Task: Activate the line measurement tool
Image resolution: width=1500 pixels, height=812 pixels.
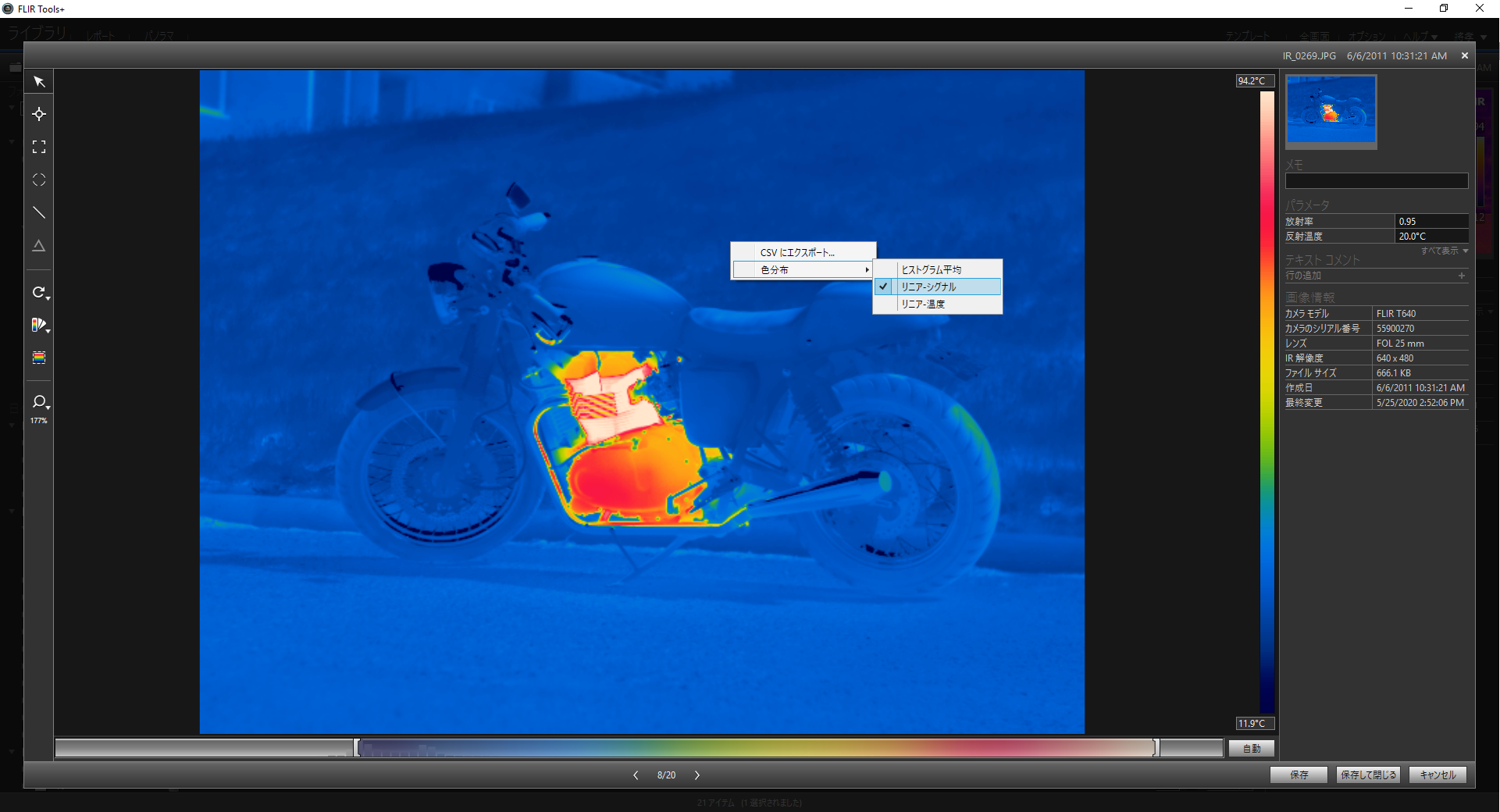Action: tap(39, 212)
